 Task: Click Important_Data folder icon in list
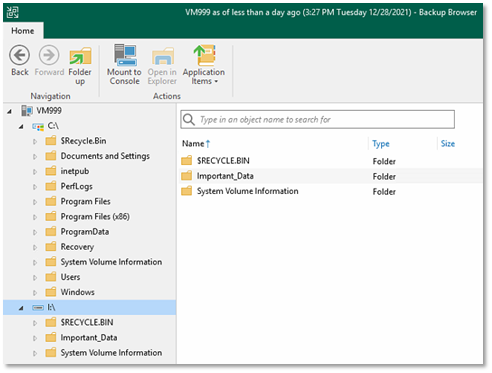coord(187,176)
